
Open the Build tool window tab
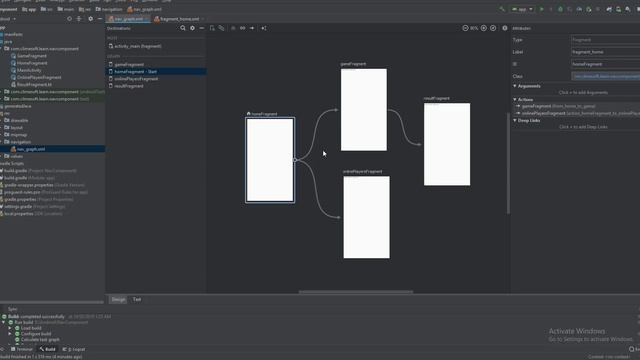click(x=47, y=349)
